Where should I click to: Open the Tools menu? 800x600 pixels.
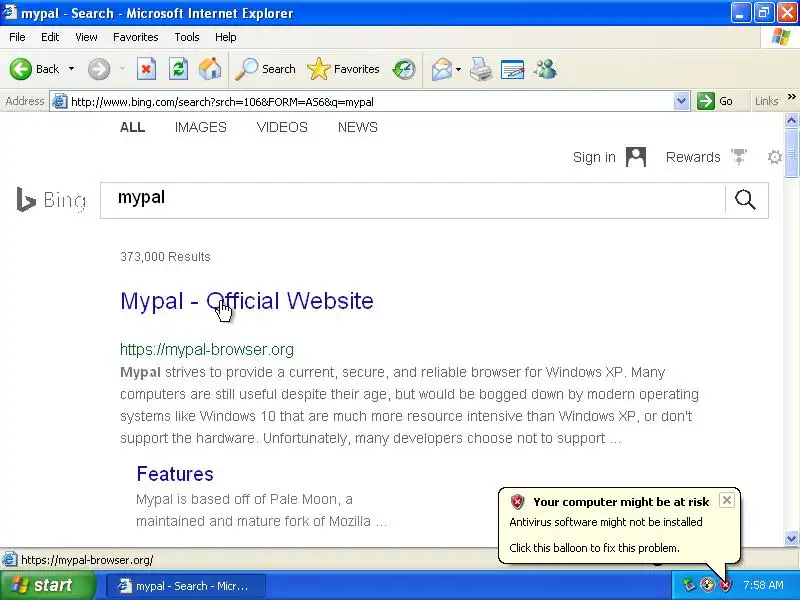tap(187, 37)
